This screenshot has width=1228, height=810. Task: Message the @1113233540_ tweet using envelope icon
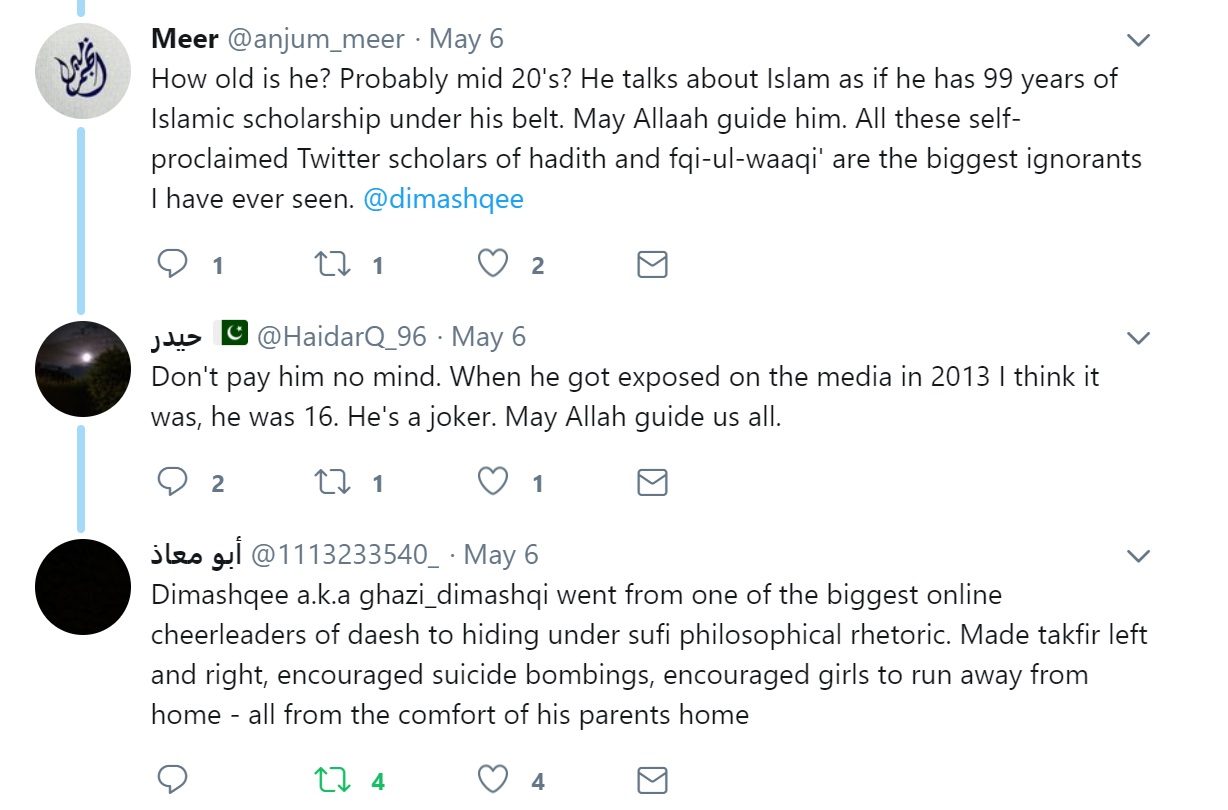(652, 780)
